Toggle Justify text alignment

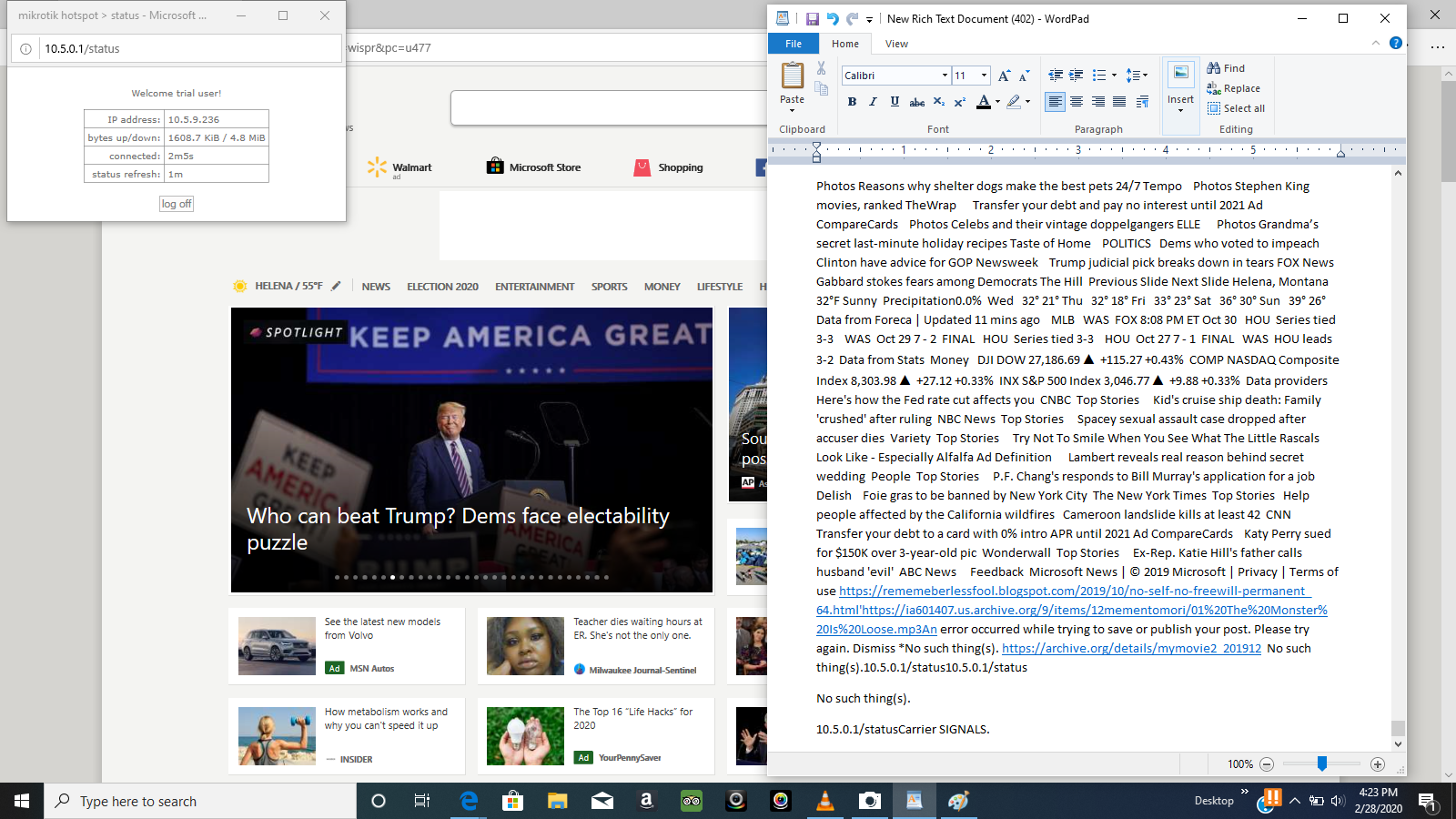1119,102
